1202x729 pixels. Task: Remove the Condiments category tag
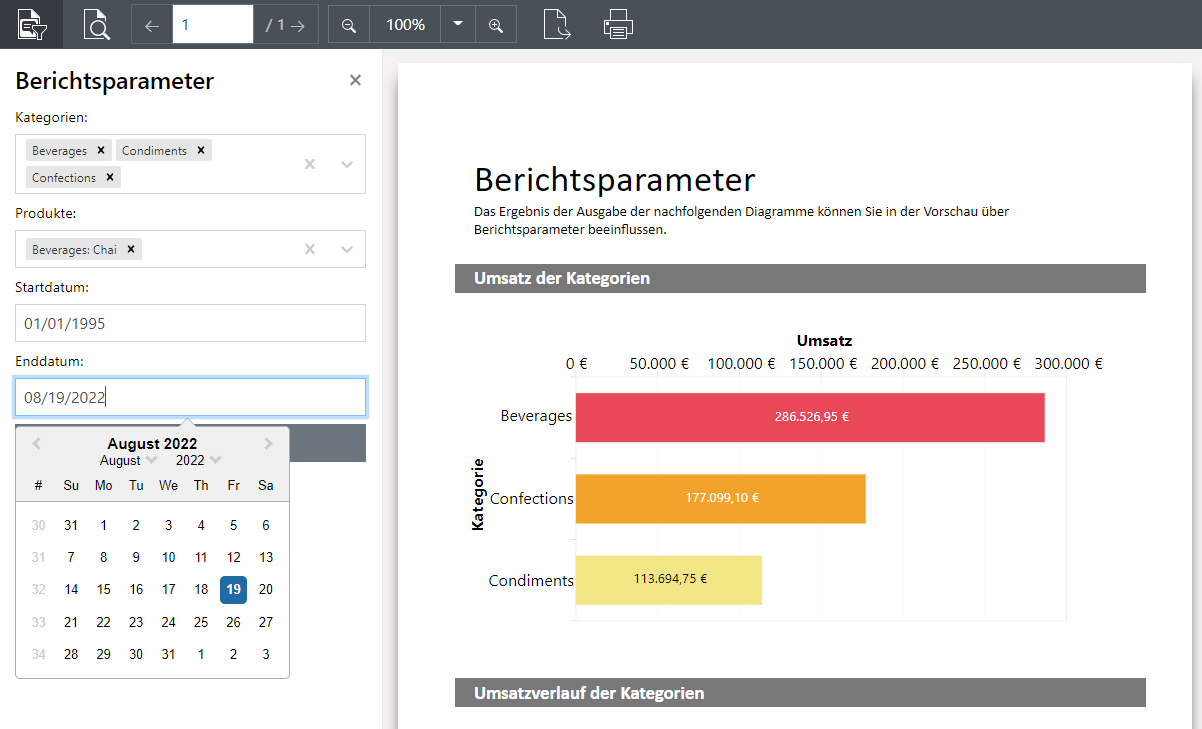click(201, 150)
